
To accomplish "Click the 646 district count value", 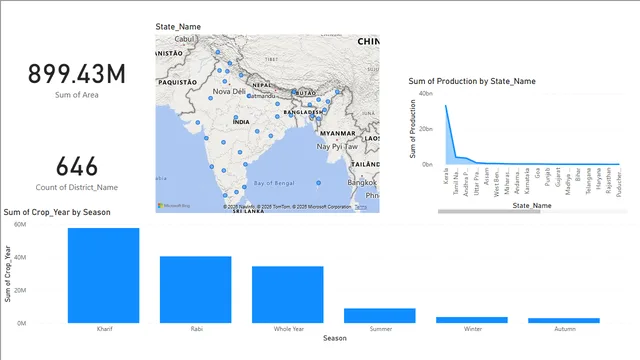I will coord(77,167).
